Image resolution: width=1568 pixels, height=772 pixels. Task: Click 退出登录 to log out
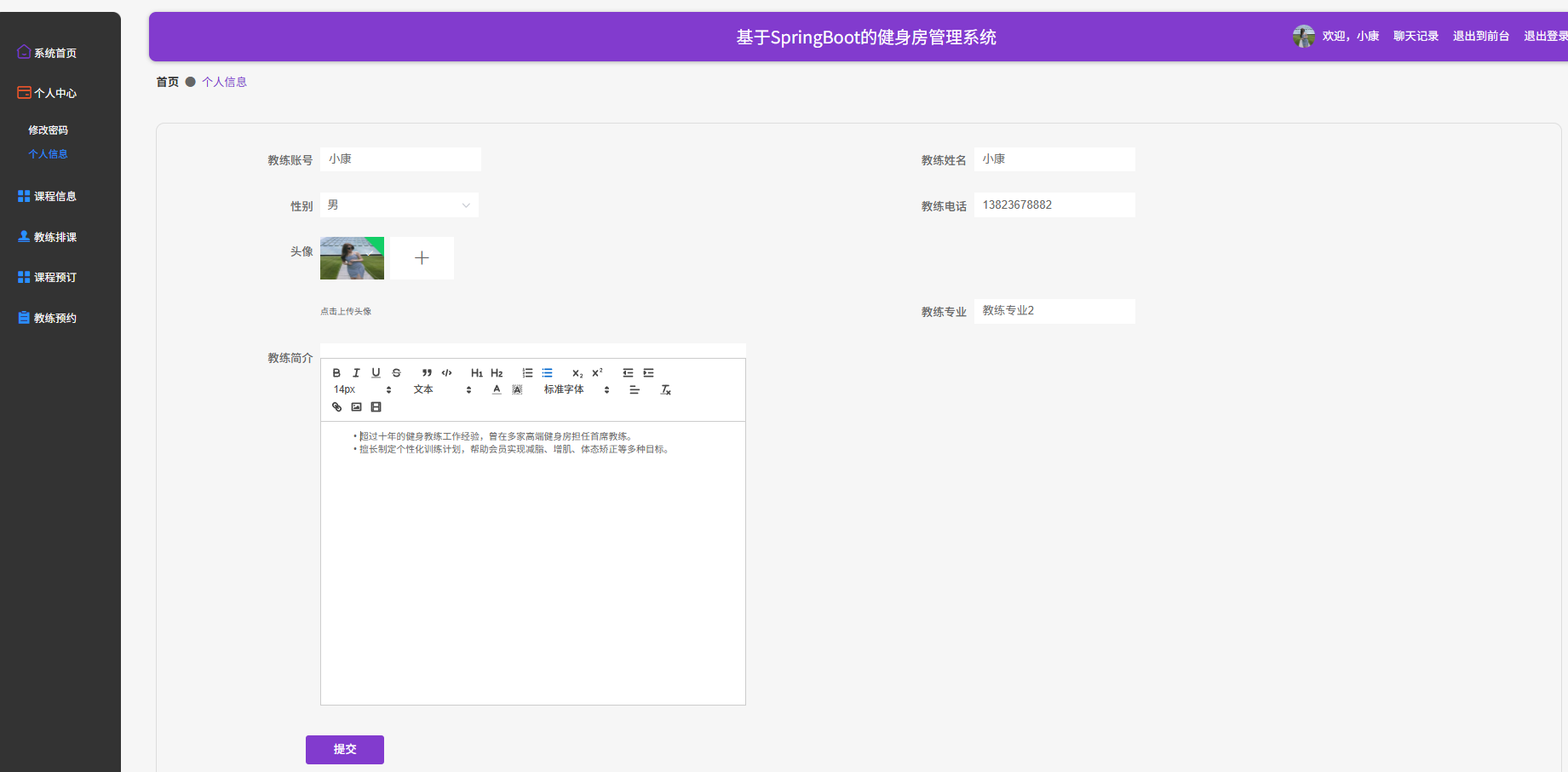click(x=1546, y=36)
